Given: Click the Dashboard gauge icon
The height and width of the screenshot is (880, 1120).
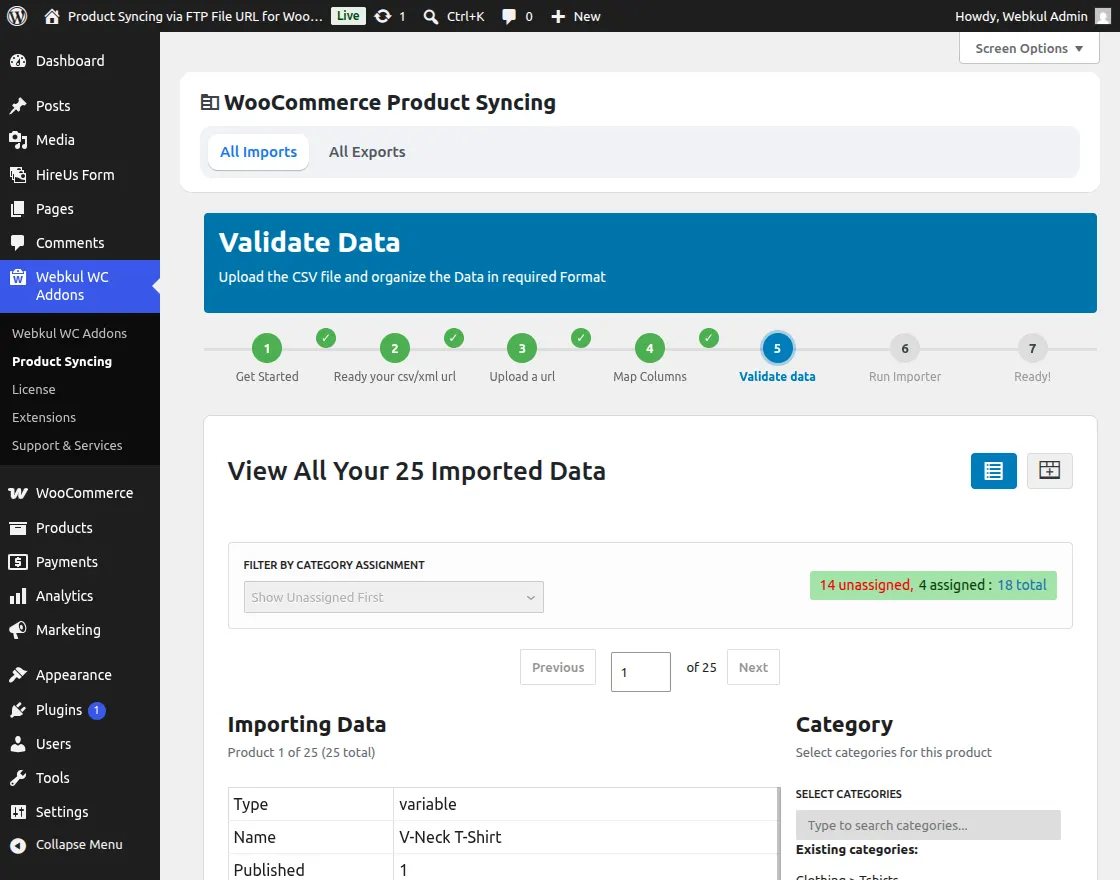Looking at the screenshot, I should (x=18, y=61).
